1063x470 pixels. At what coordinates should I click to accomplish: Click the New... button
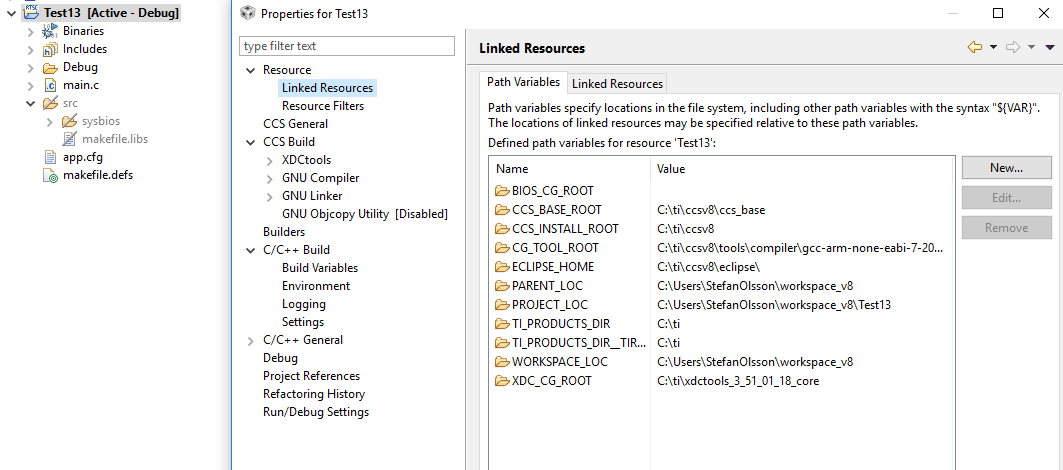tap(1006, 168)
